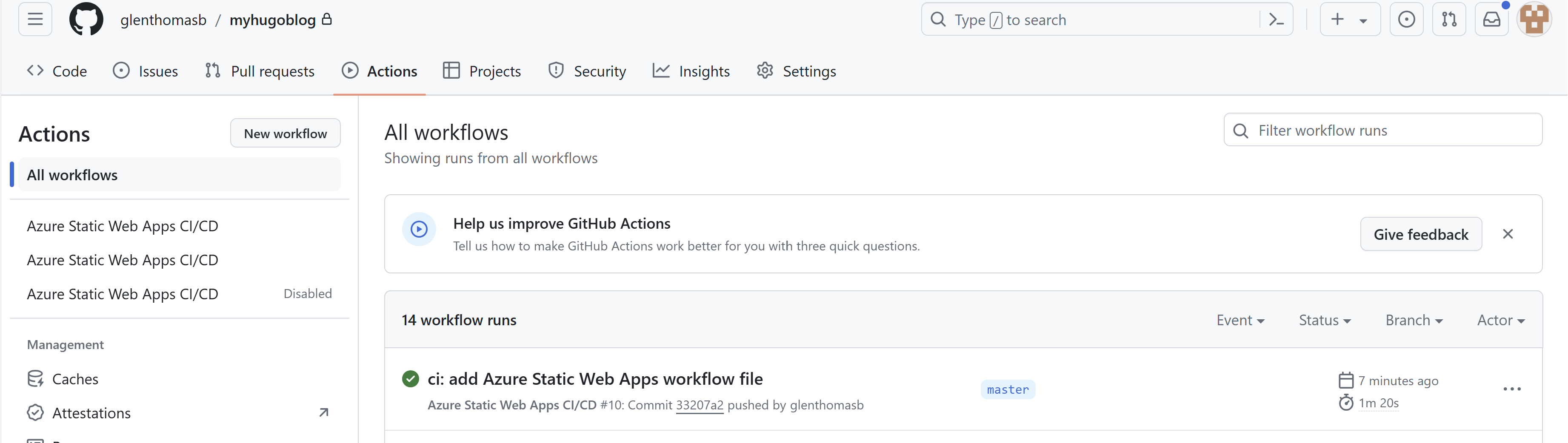This screenshot has width=1568, height=443.
Task: Go to the Projects tab
Action: point(482,71)
